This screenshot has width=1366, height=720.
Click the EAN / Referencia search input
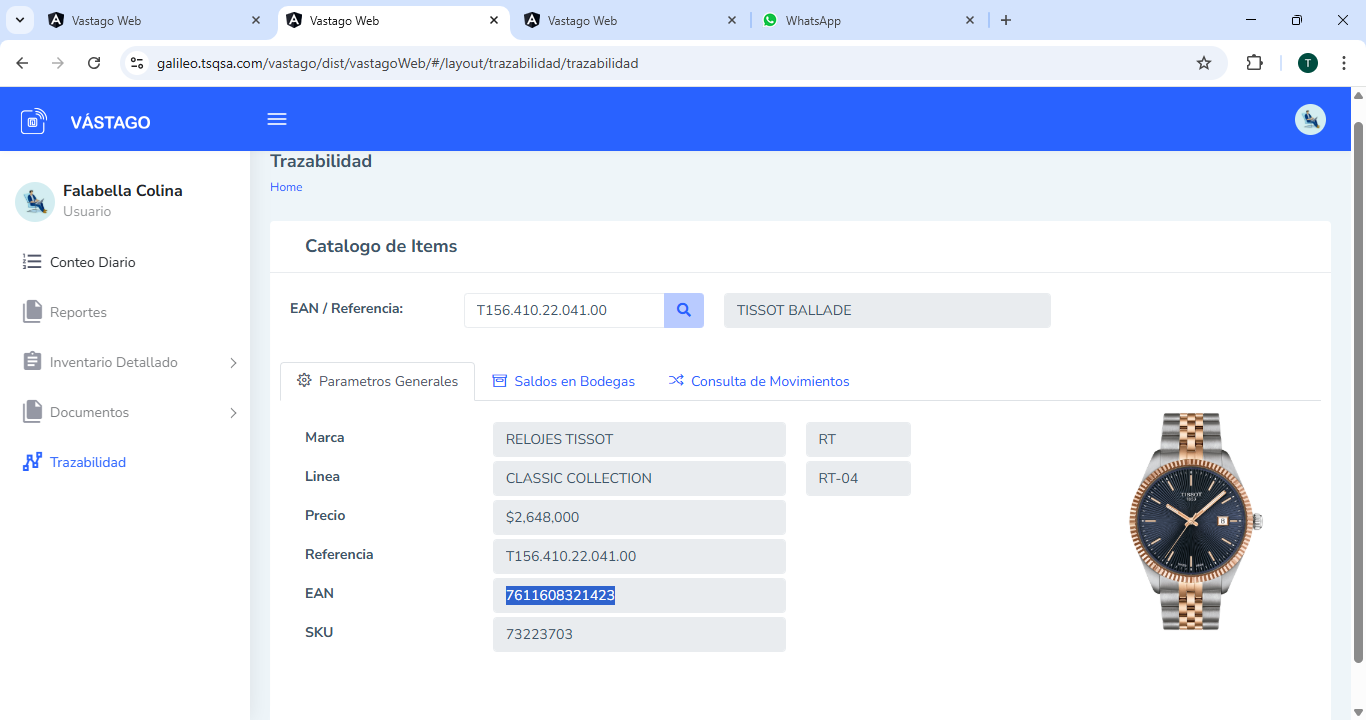[x=564, y=310]
